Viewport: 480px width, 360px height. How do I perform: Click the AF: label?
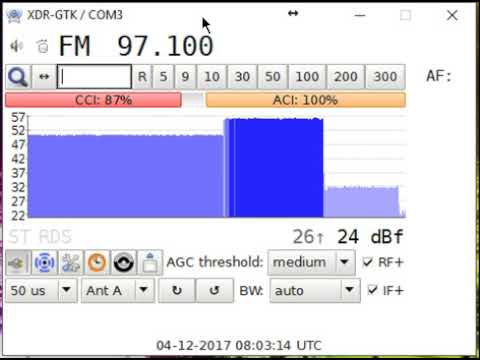click(x=439, y=76)
